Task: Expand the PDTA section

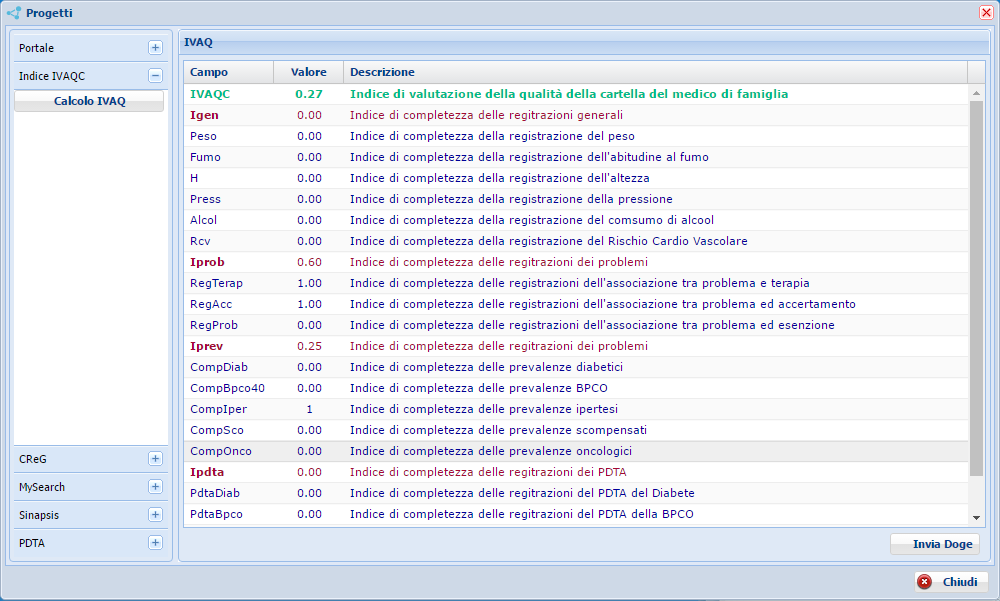Action: click(x=155, y=543)
